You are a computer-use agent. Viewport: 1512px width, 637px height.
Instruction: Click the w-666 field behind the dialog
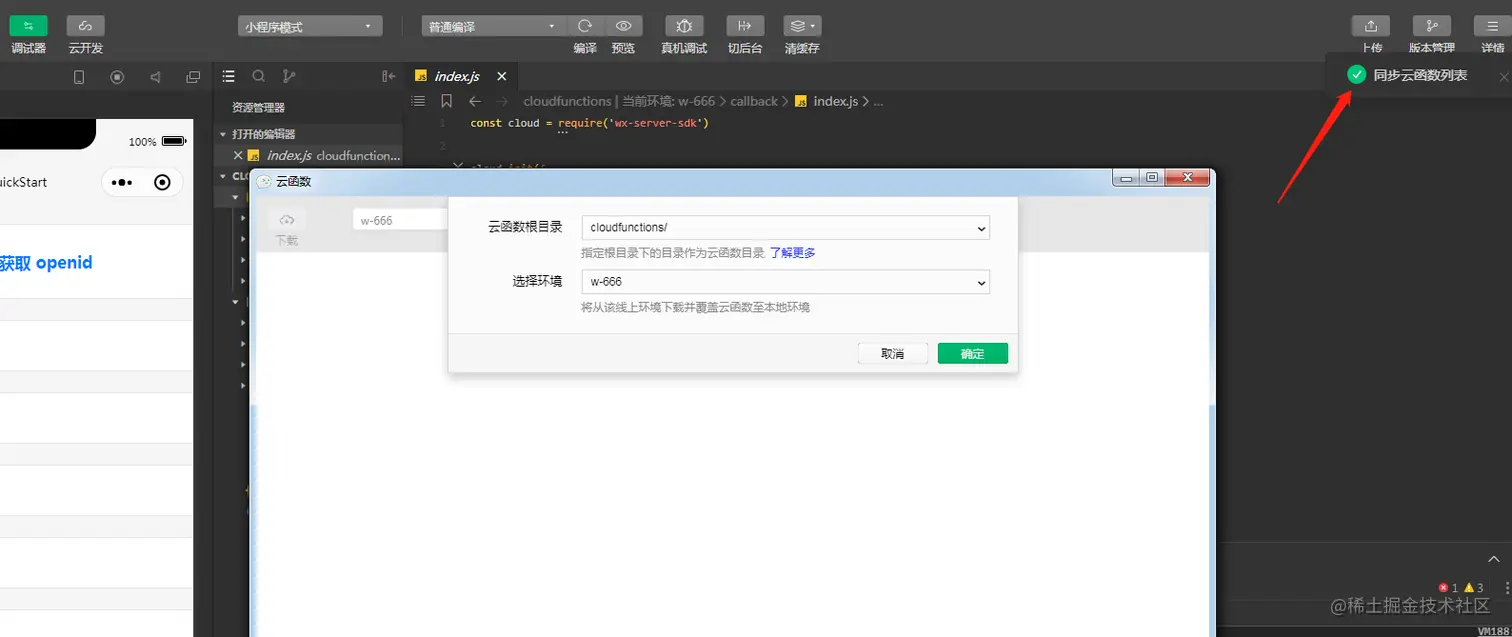click(400, 220)
